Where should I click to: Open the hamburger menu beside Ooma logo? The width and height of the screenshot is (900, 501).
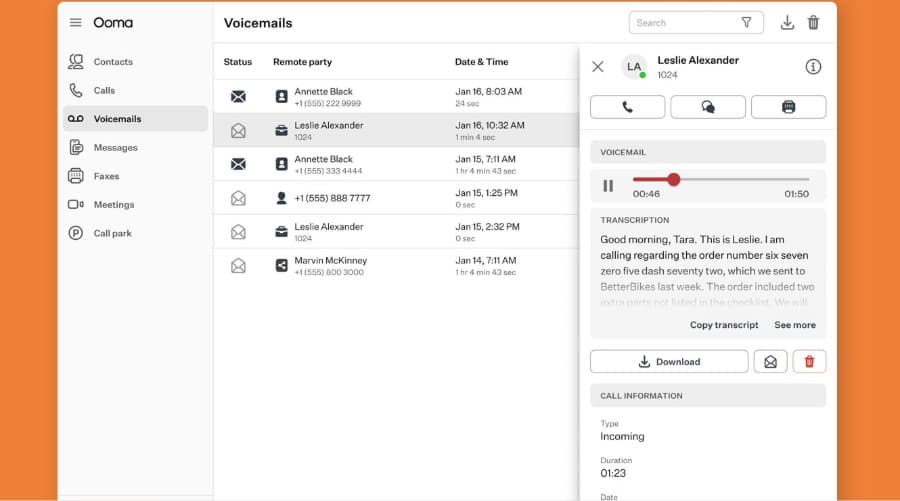point(75,23)
